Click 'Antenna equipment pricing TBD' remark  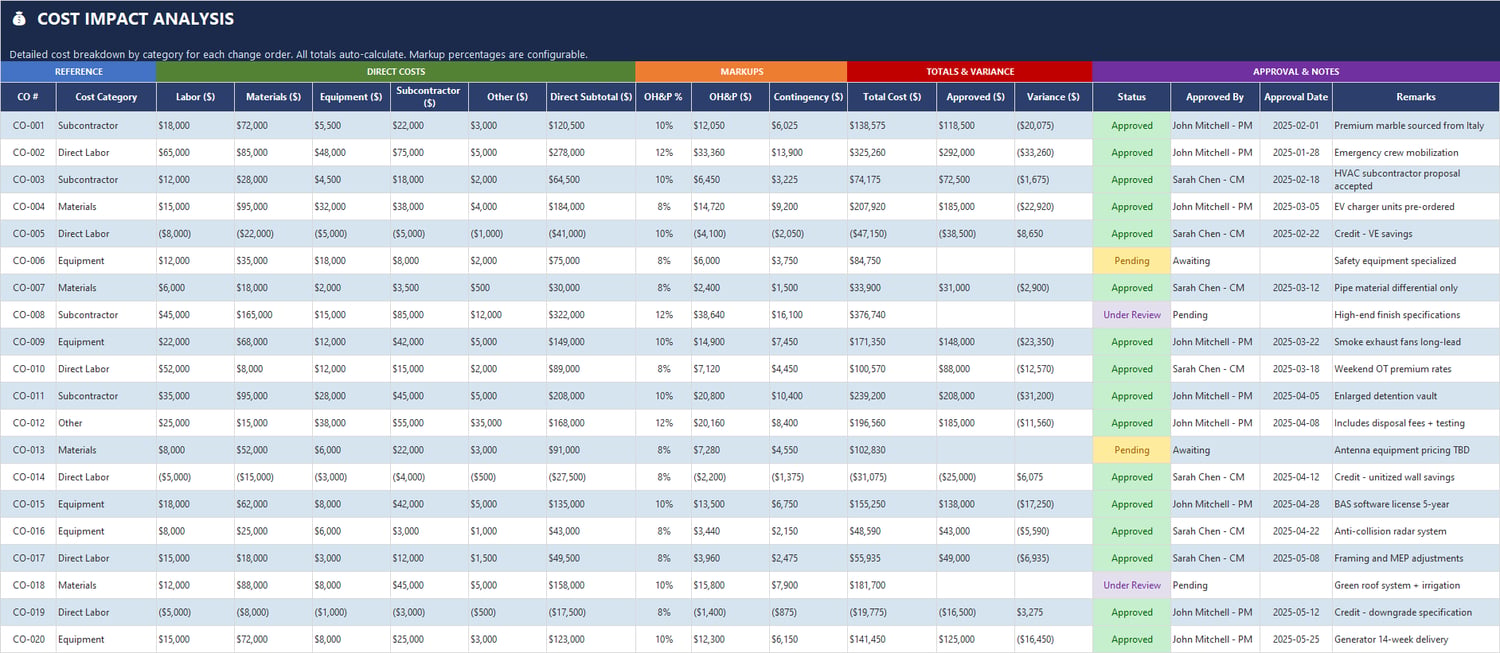pos(1416,450)
